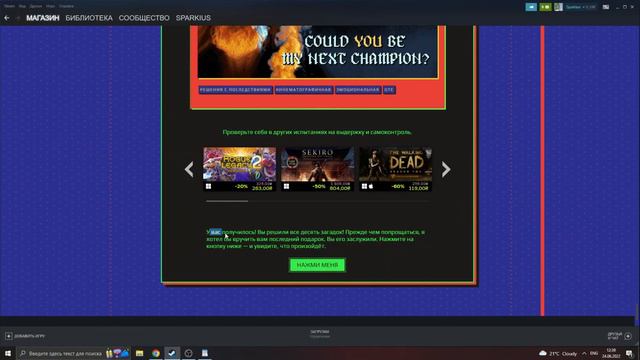Open the Игры menu
This screenshot has height=360, width=640.
51,6
